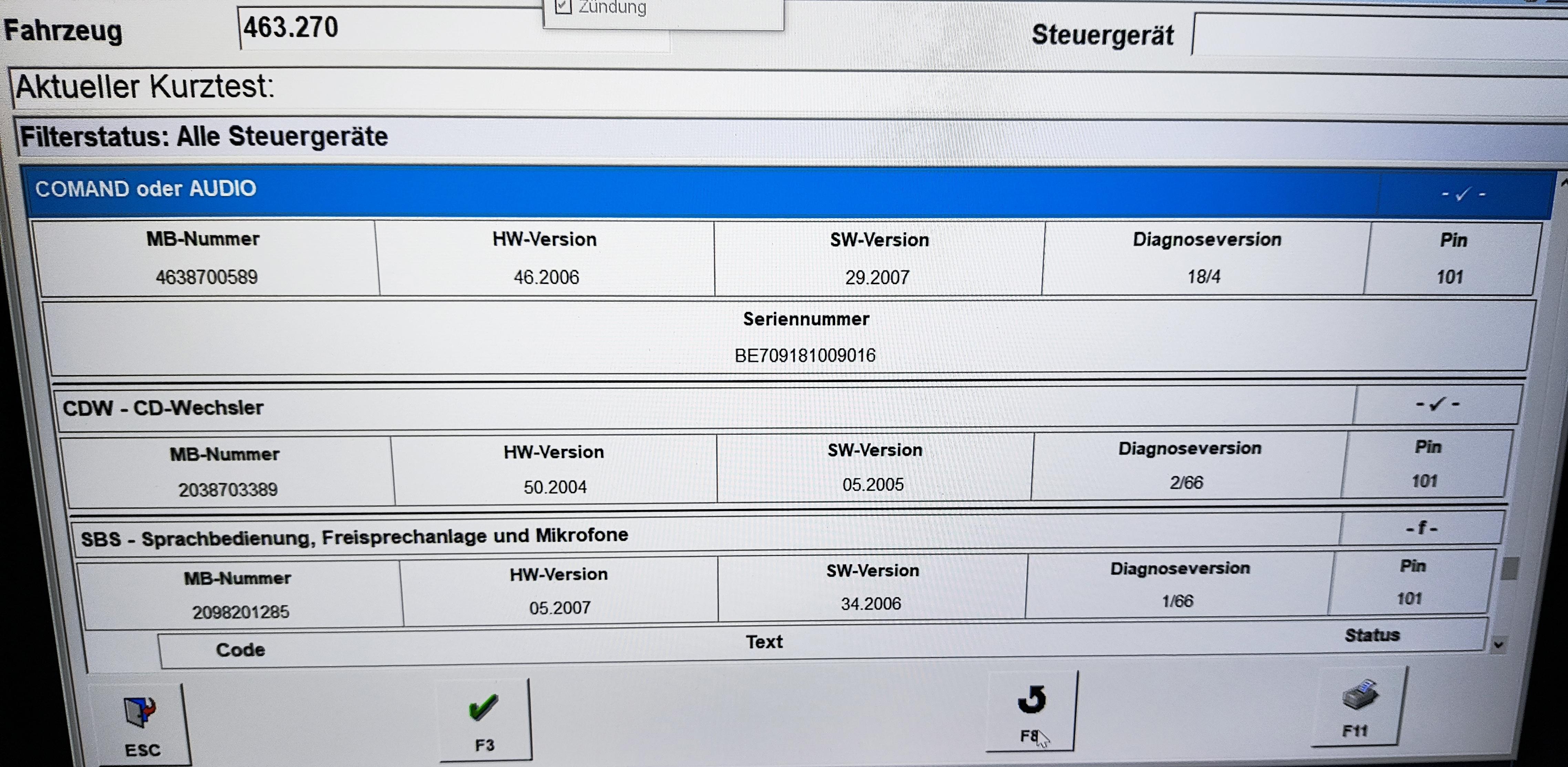The image size is (1568, 767).
Task: Print using the F11 printer button
Action: pyautogui.click(x=1359, y=707)
